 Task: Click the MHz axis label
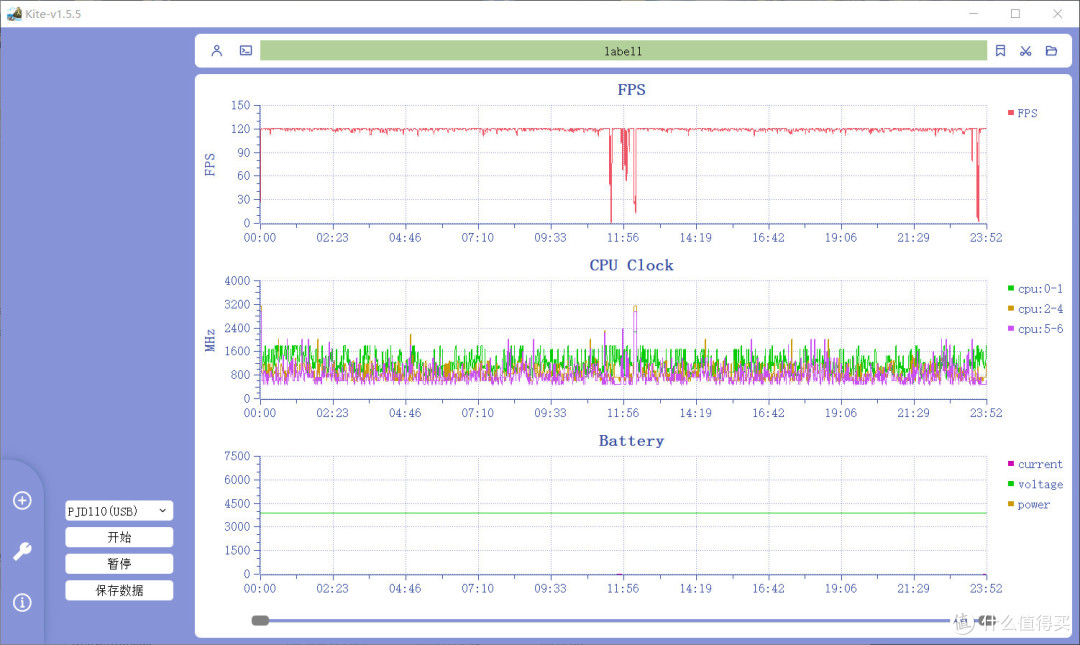point(210,340)
